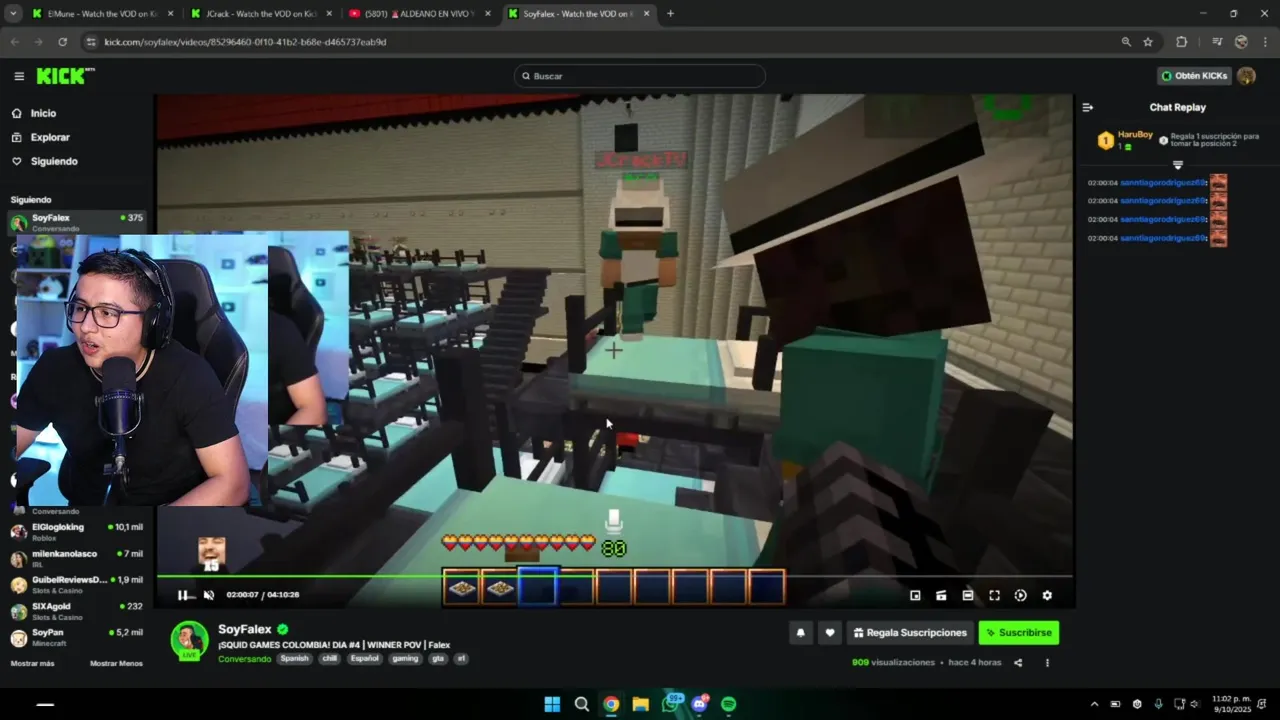Seek on the green video progress bar
Screen dimensions: 1280x720
point(614,577)
